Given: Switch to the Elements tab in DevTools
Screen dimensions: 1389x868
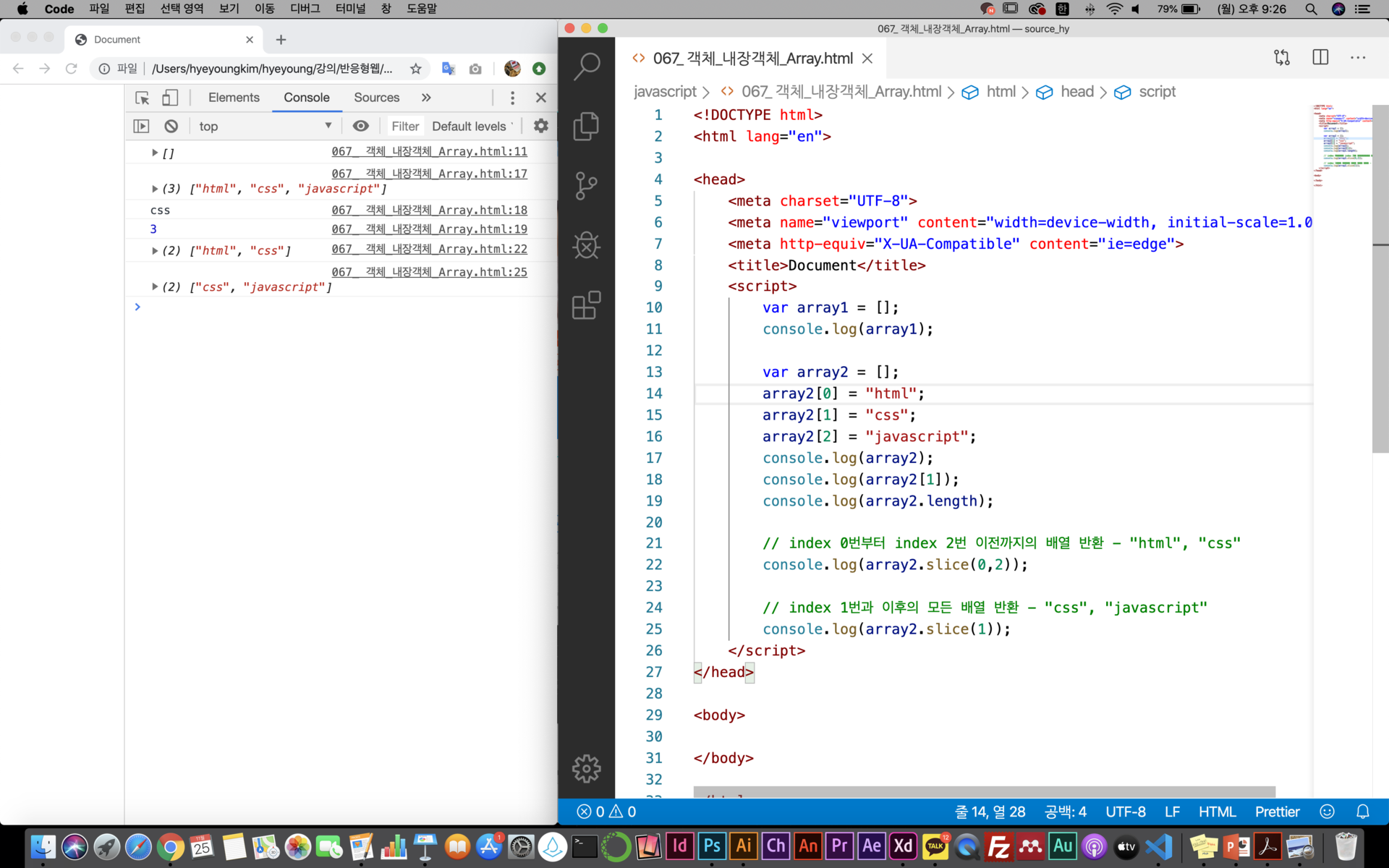Looking at the screenshot, I should click(x=234, y=98).
